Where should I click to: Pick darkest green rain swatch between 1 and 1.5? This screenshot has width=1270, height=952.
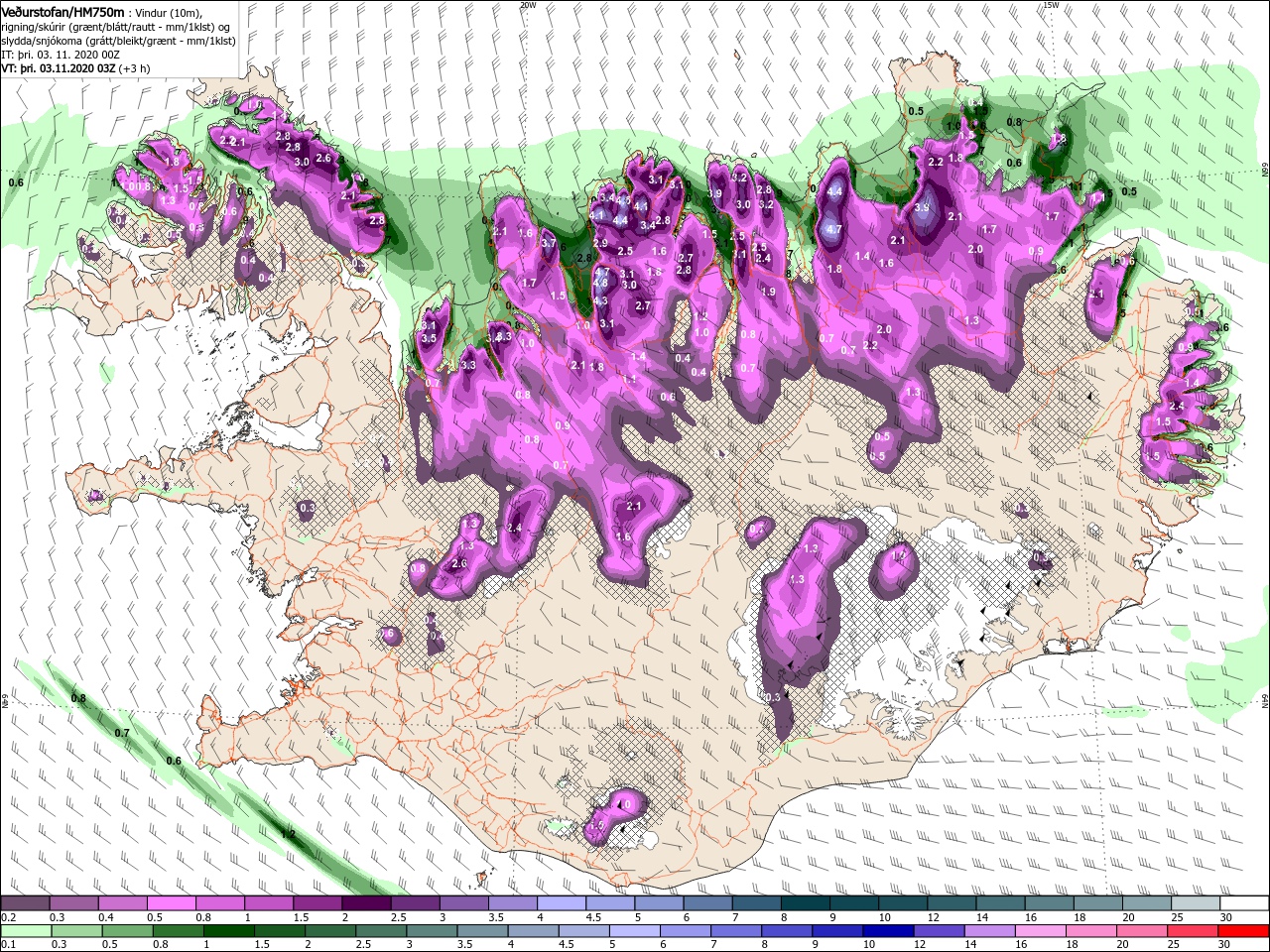point(228,931)
